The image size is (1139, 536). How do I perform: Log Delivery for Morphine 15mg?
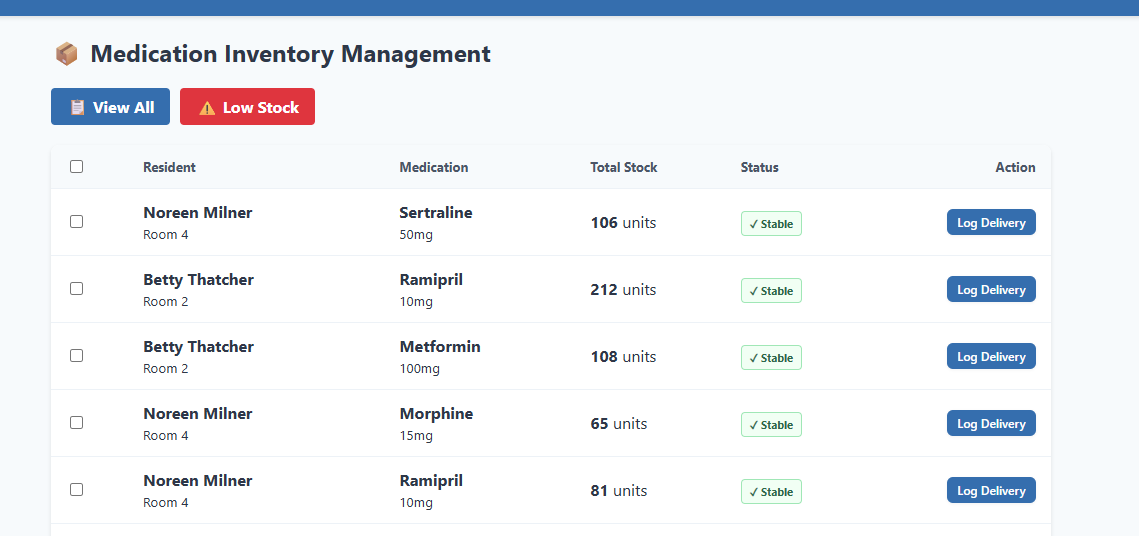pos(991,423)
